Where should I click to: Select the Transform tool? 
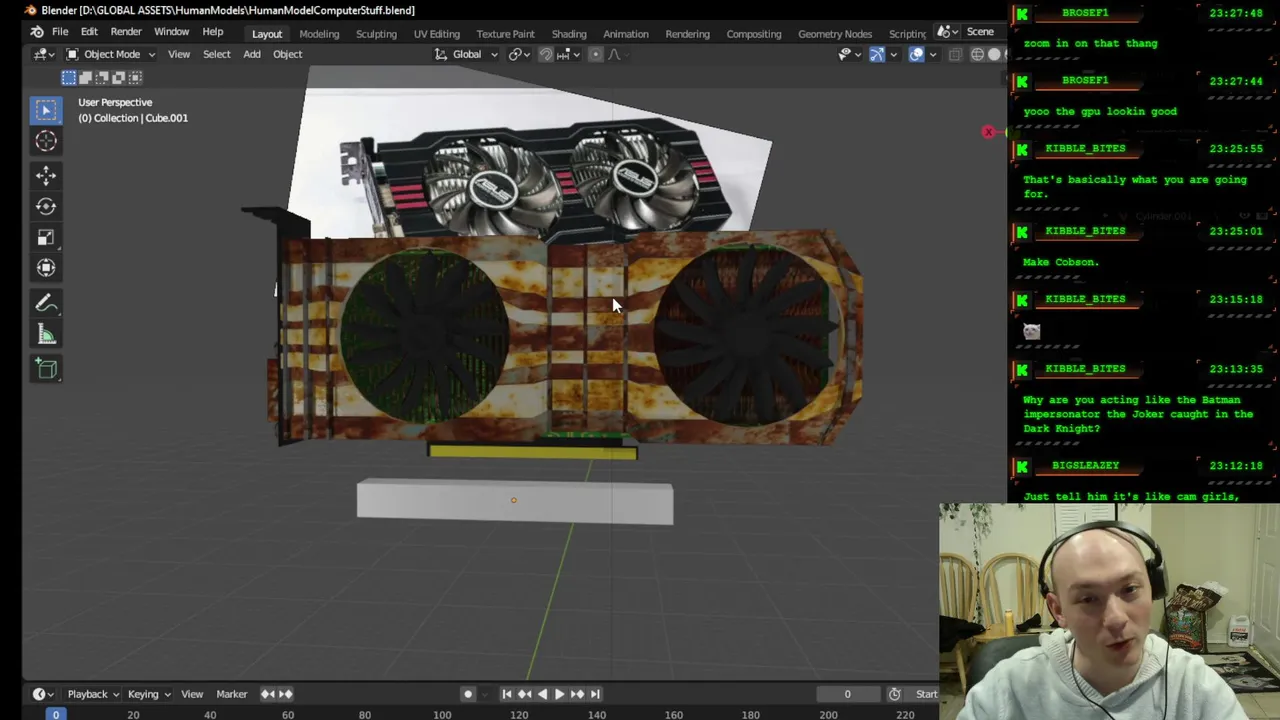[46, 268]
